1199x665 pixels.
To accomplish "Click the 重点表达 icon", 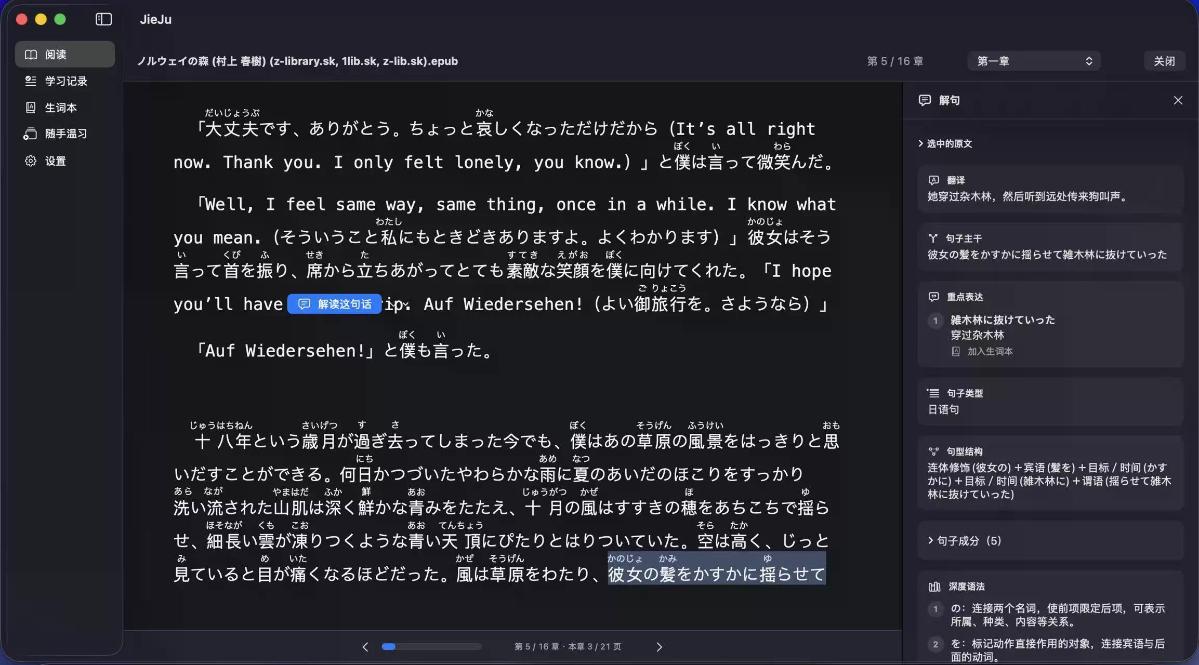I will click(934, 297).
